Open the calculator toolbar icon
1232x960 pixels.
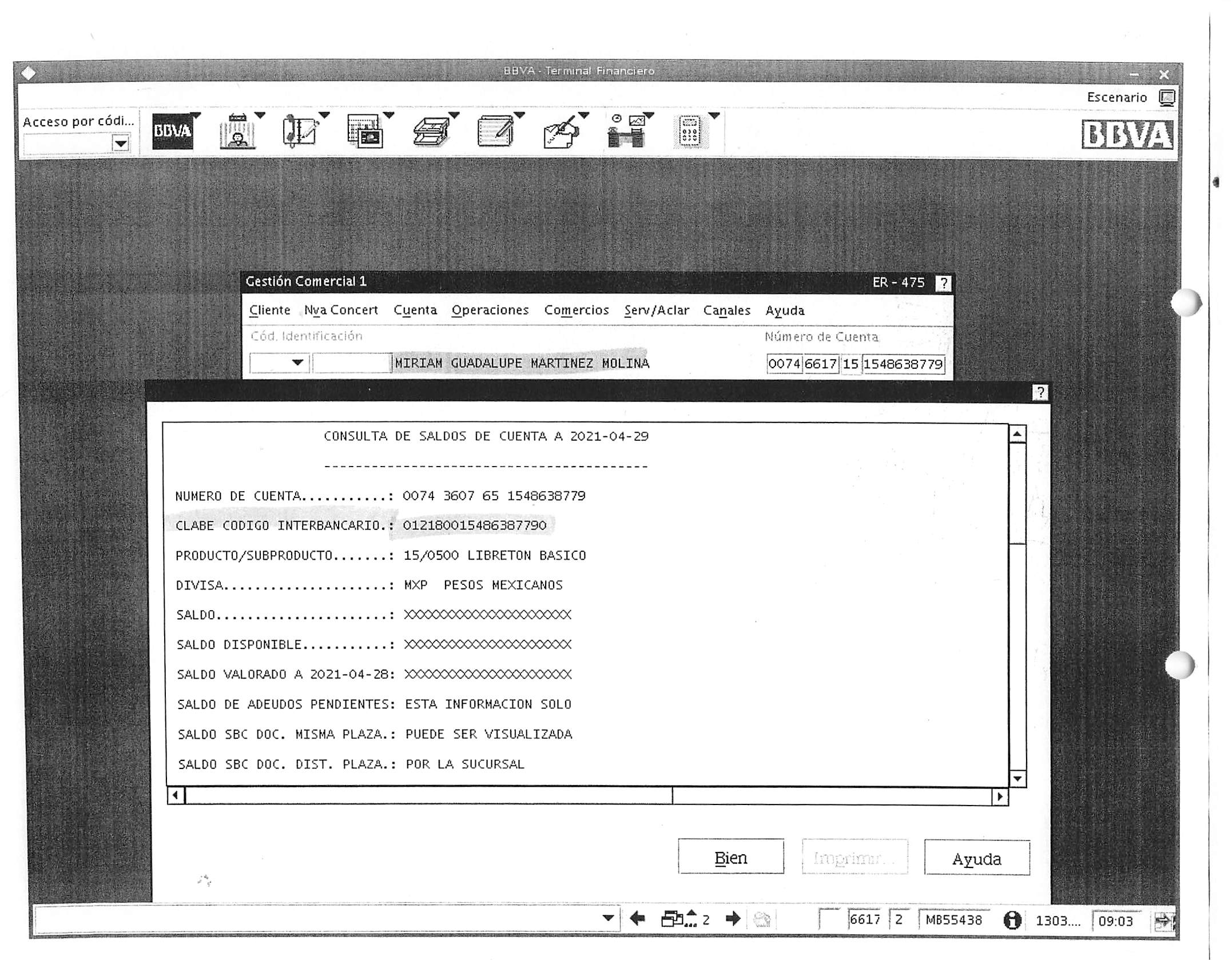690,132
